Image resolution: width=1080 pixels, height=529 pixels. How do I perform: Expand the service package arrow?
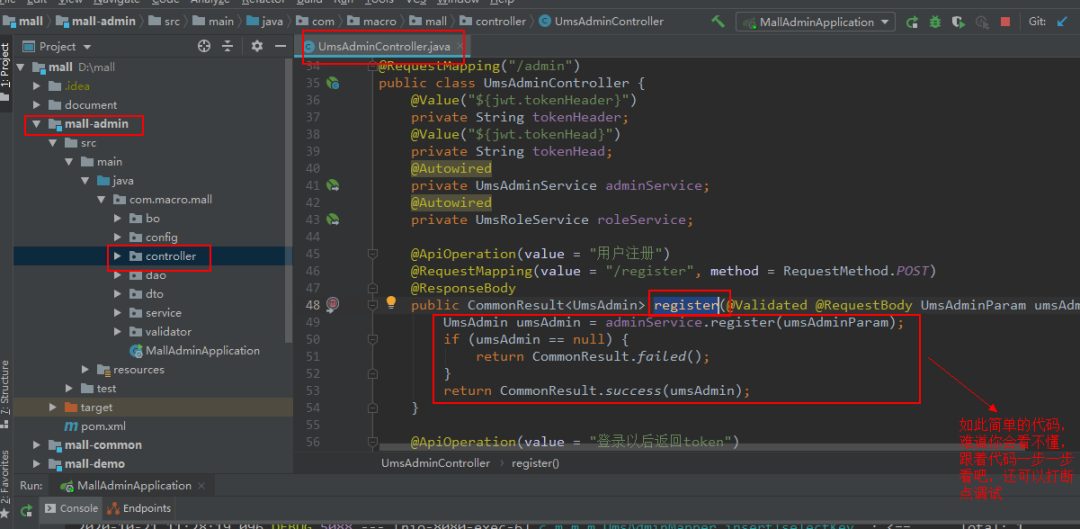tap(116, 313)
